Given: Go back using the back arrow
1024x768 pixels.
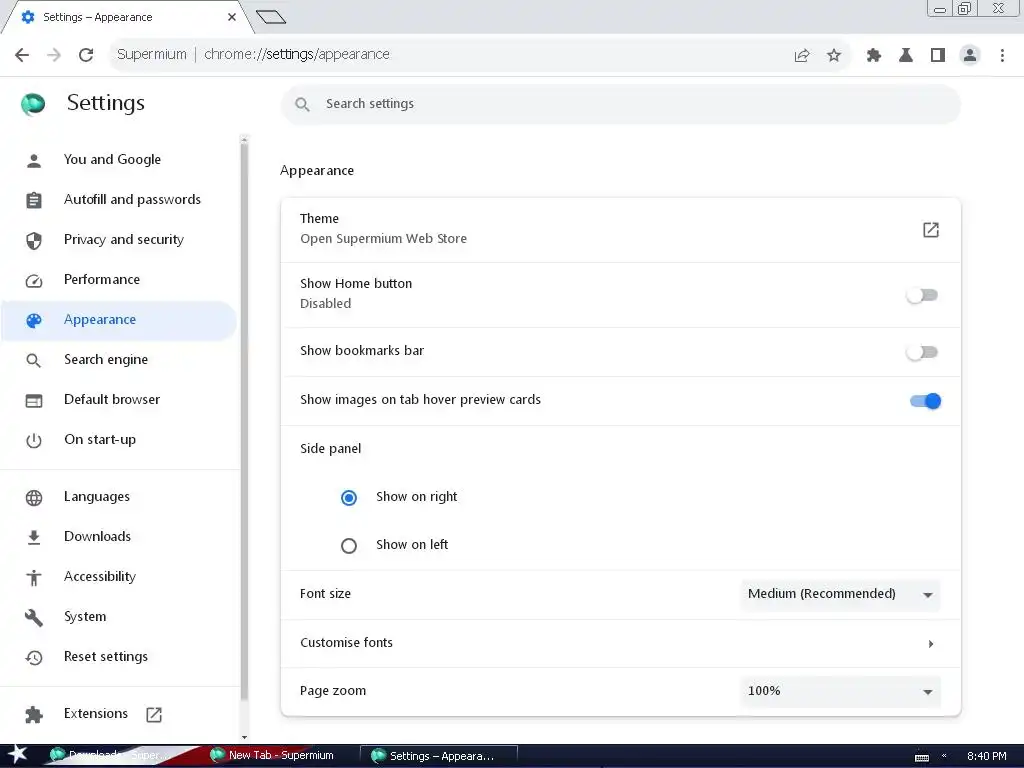Looking at the screenshot, I should click(x=22, y=55).
